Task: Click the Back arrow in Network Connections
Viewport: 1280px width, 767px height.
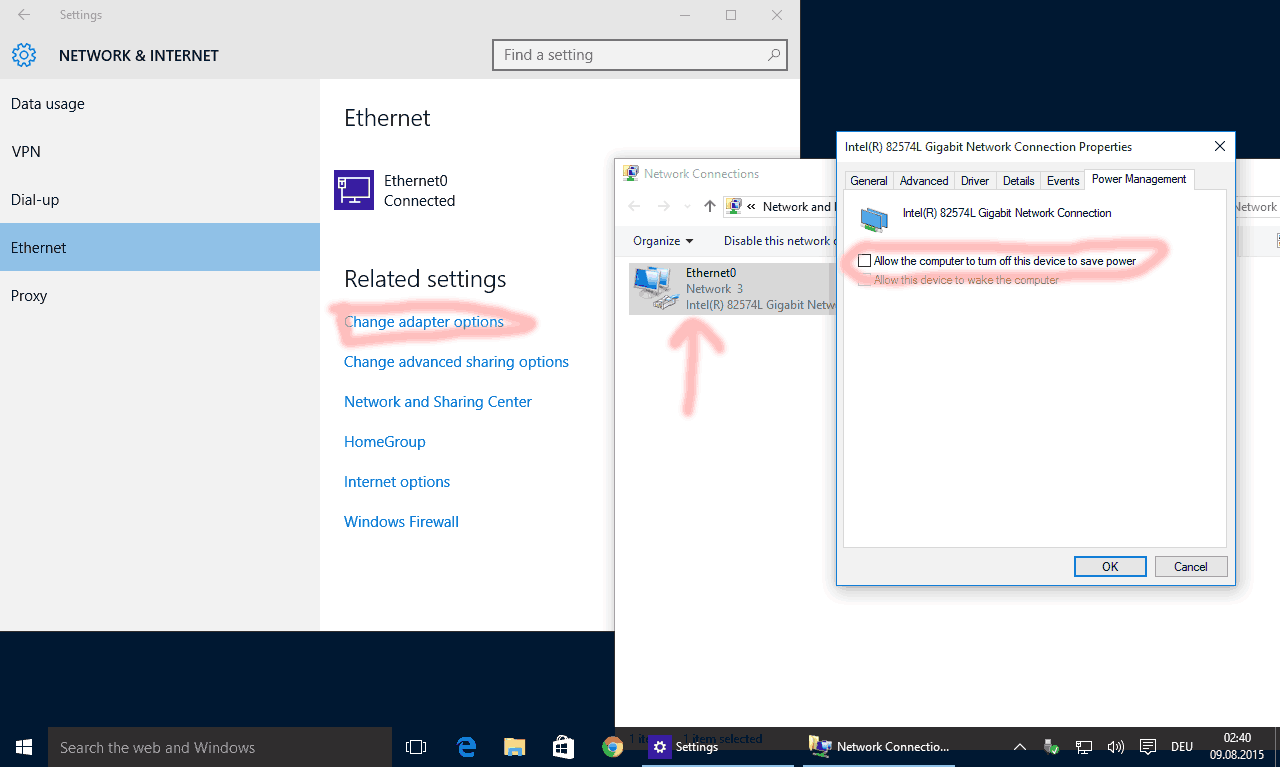Action: point(634,206)
